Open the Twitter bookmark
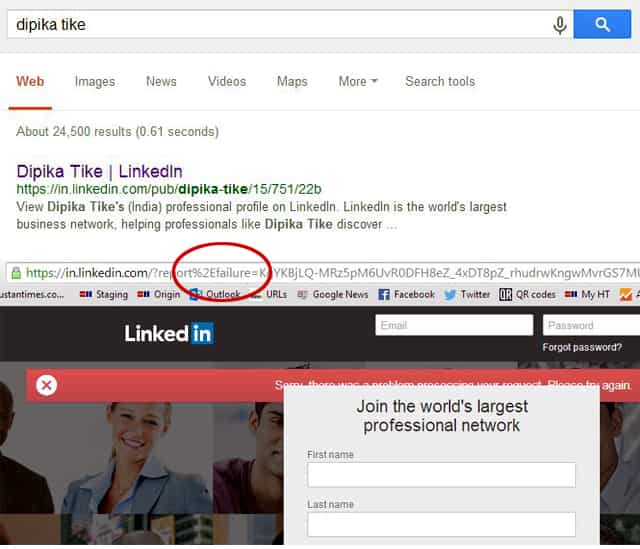This screenshot has height=549, width=640. pyautogui.click(x=467, y=294)
